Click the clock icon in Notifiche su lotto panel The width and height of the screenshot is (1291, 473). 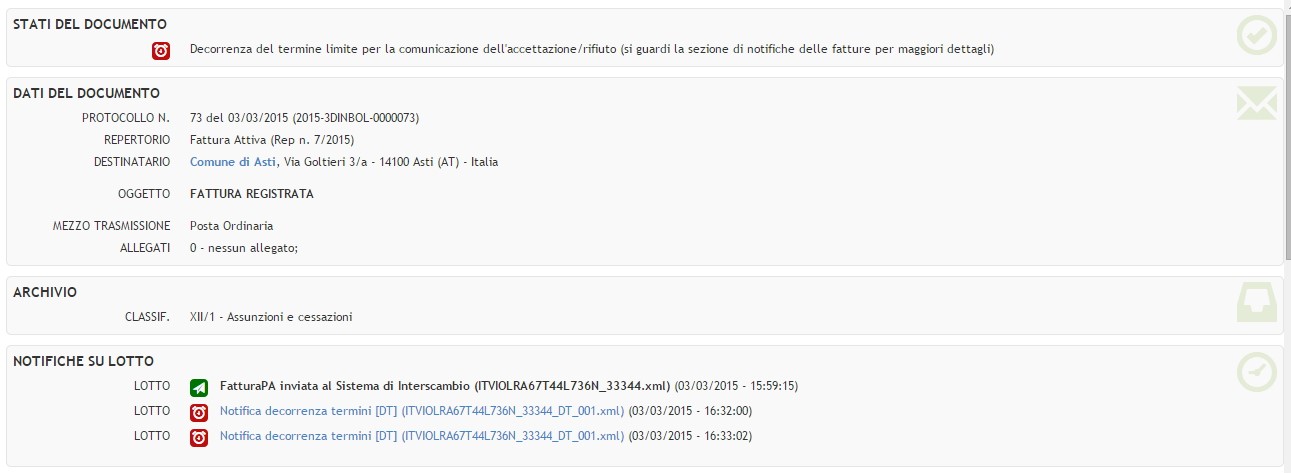tap(1256, 372)
